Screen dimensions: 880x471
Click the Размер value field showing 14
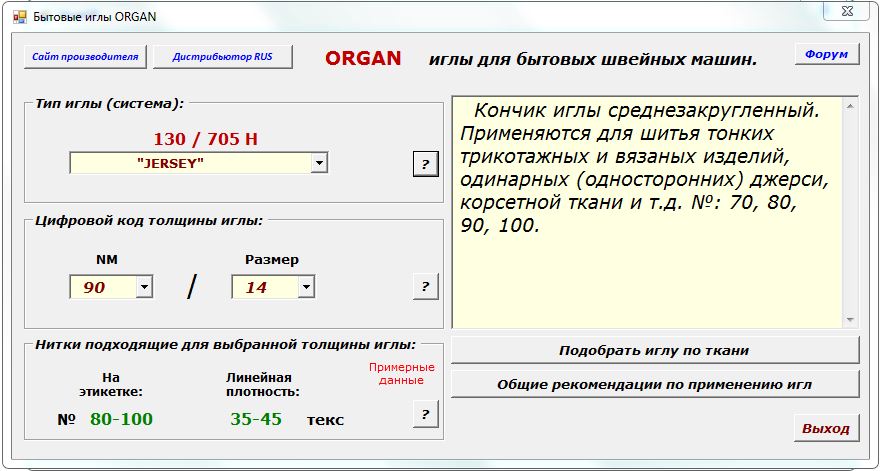click(264, 287)
